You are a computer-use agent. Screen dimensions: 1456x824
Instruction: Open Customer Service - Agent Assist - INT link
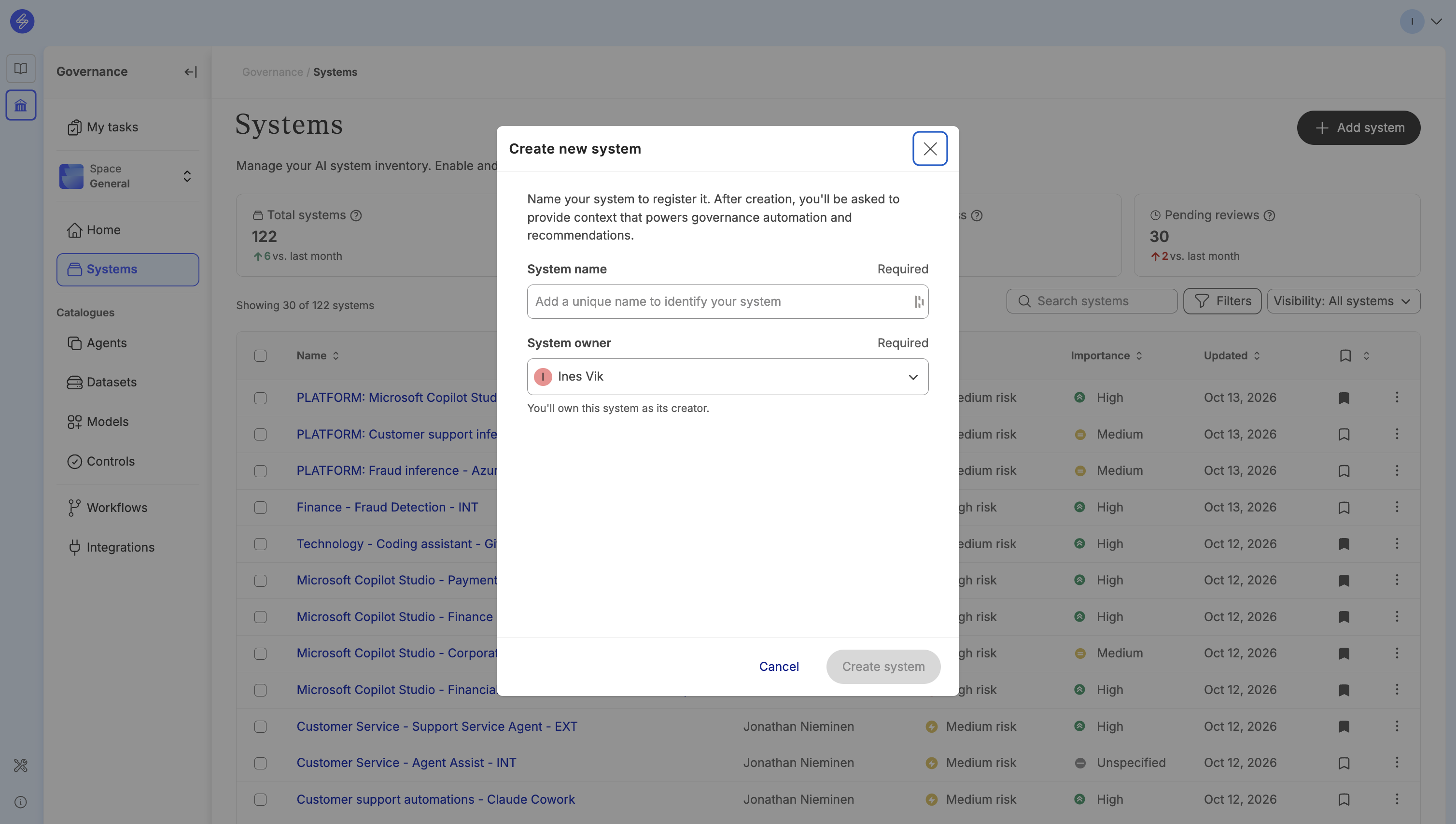tap(406, 763)
